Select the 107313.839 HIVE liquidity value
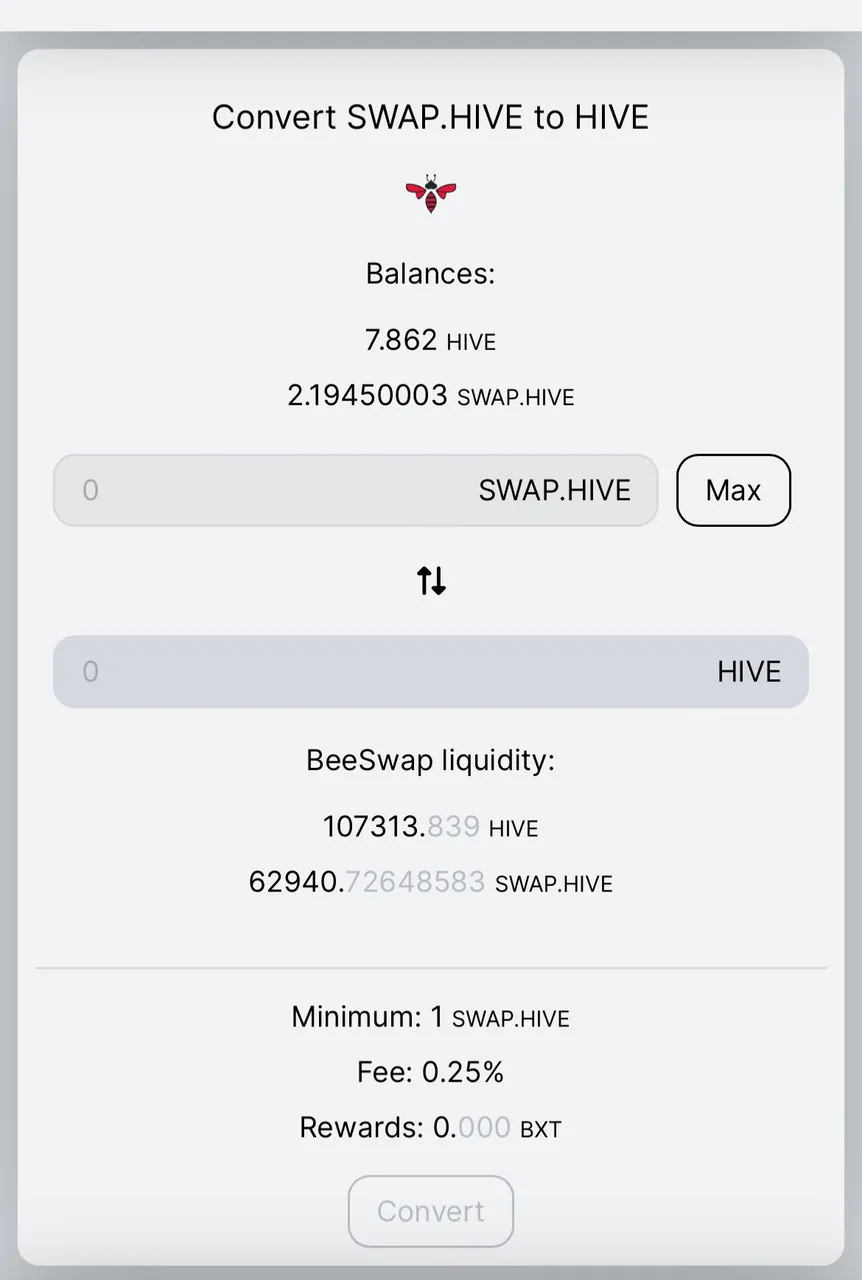Image resolution: width=862 pixels, height=1280 pixels. 431,827
